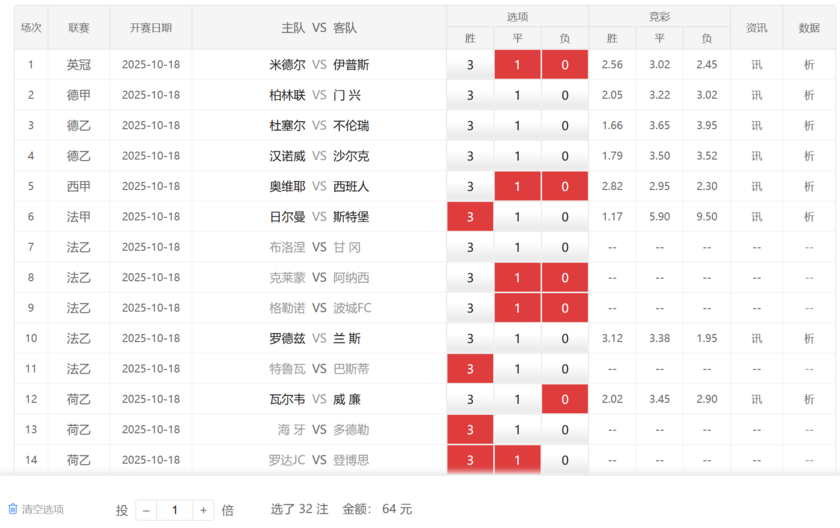Select 平 (1) for 汉诺威 VS 沙尔克
The width and height of the screenshot is (840, 528).
pyautogui.click(x=517, y=156)
